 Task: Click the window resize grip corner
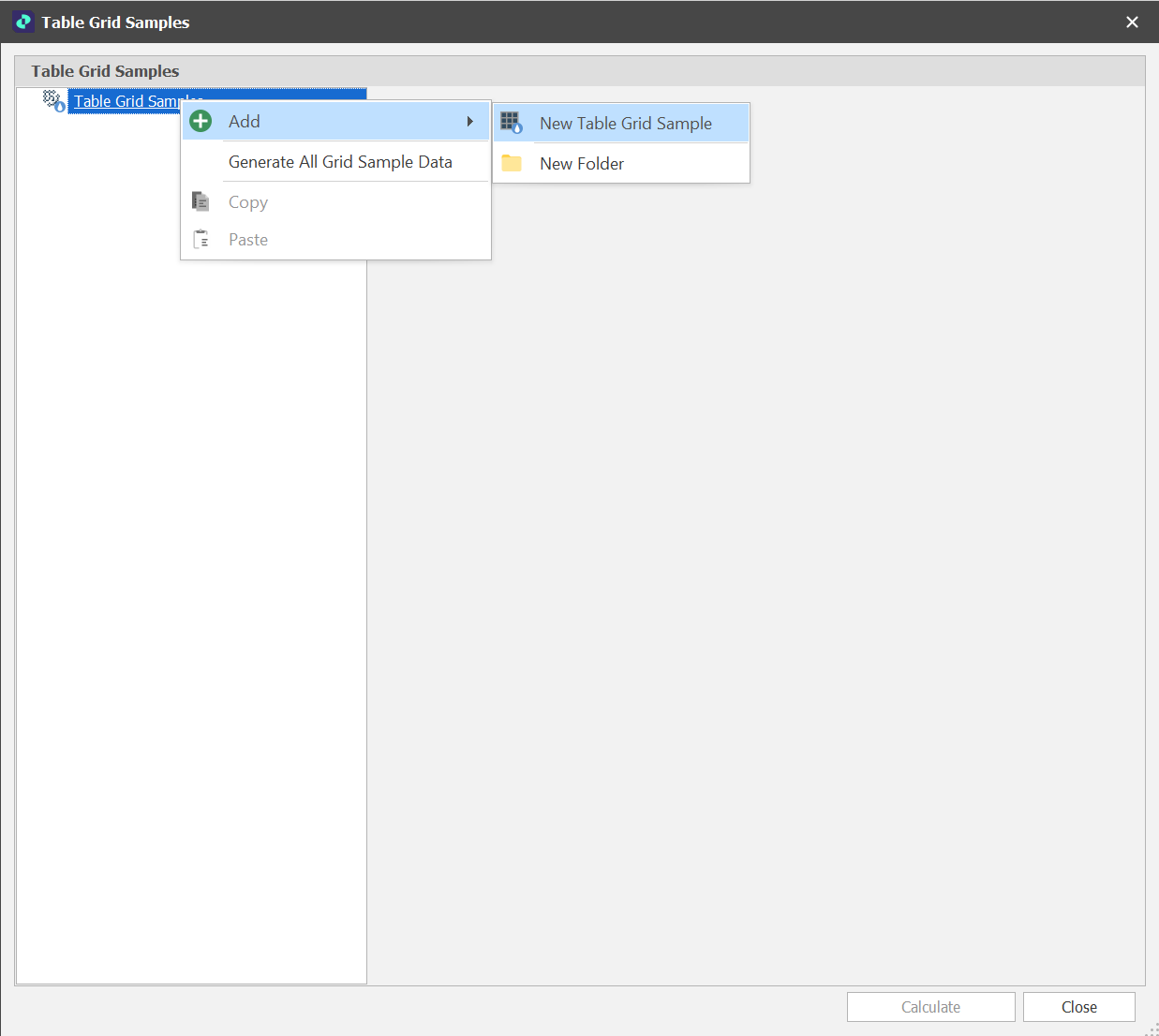tap(1152, 1029)
